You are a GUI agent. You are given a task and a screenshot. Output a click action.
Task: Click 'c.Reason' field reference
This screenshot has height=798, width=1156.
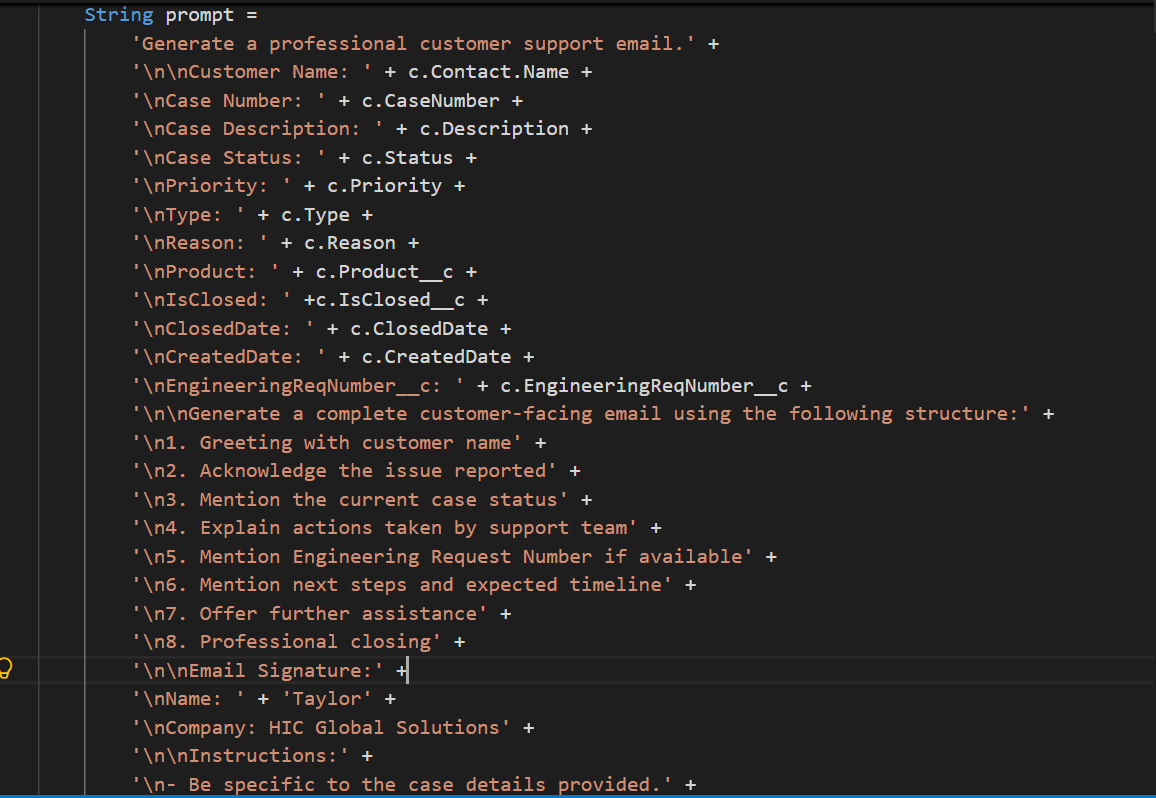point(349,243)
